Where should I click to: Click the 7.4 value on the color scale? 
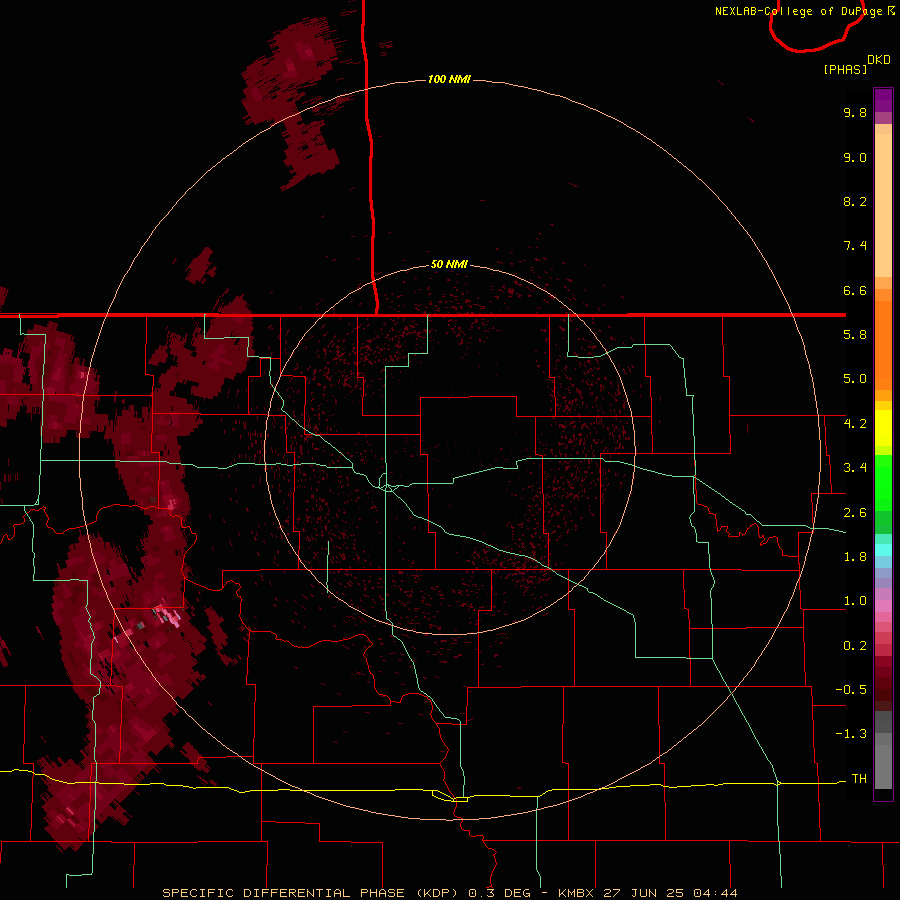click(x=855, y=246)
